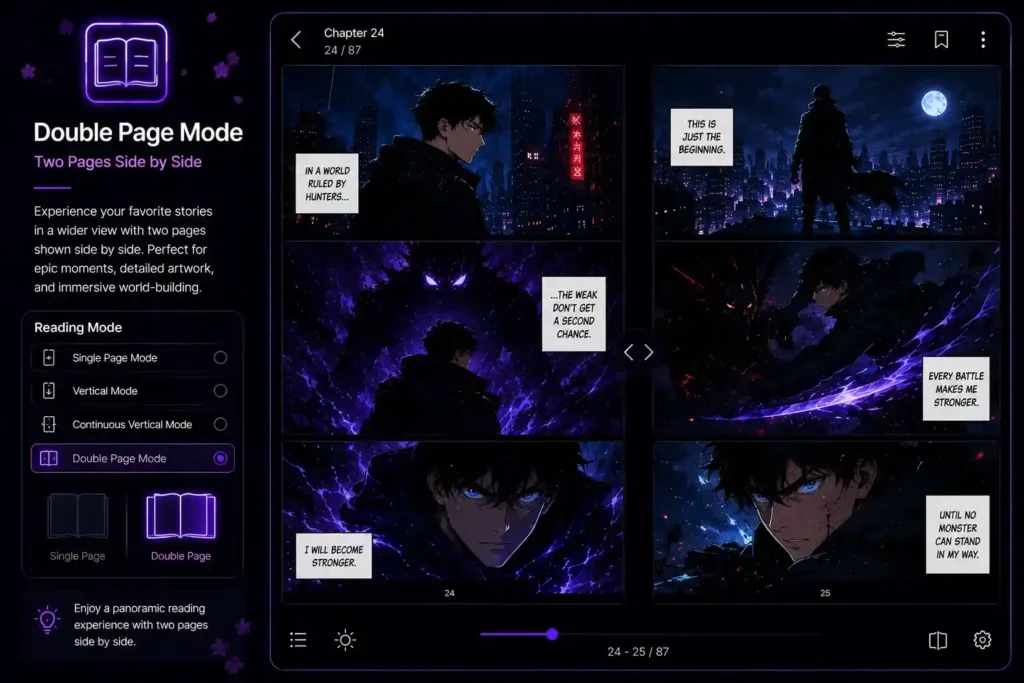Click the Vertical Mode row icon
The image size is (1024, 683).
49,391
